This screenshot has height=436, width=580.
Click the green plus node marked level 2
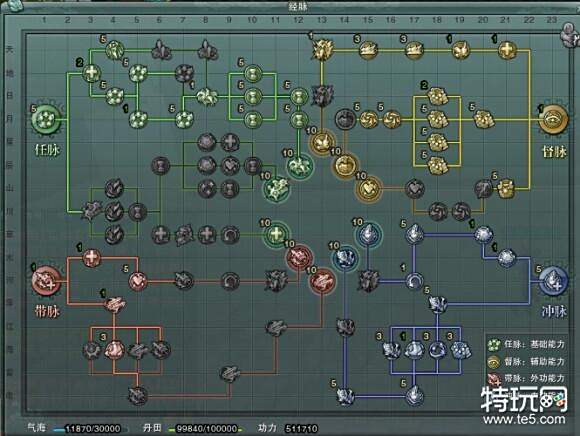tap(91, 73)
